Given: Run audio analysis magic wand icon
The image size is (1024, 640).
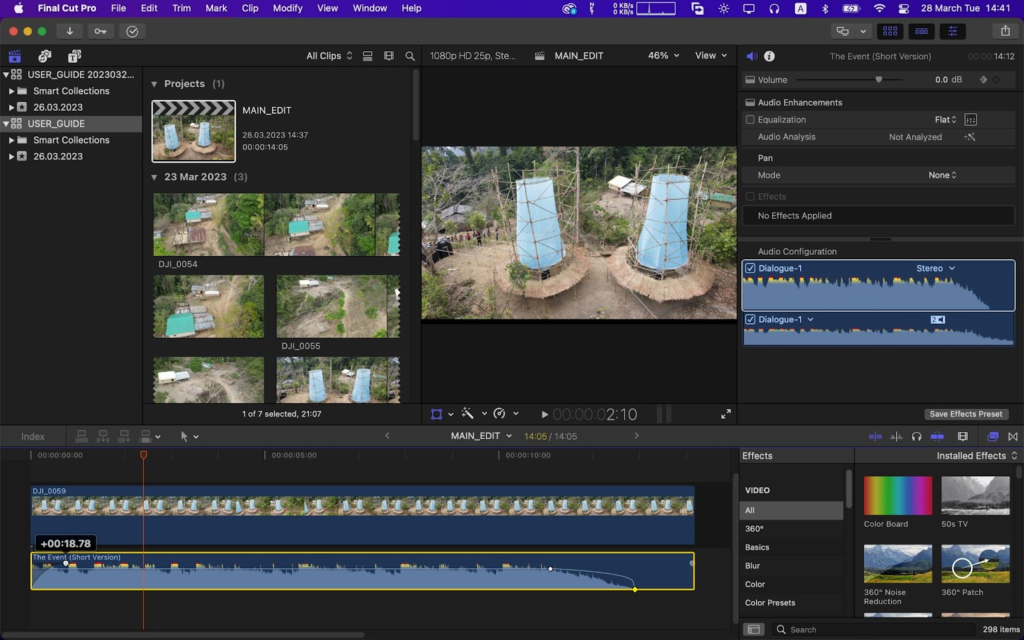Looking at the screenshot, I should (970, 137).
